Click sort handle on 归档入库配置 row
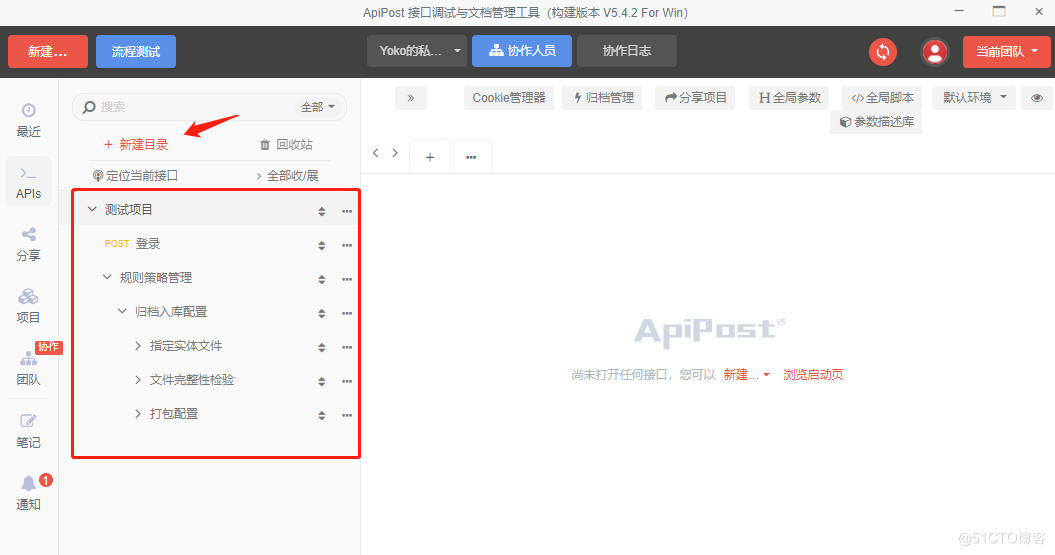The width and height of the screenshot is (1055, 555). tap(322, 313)
